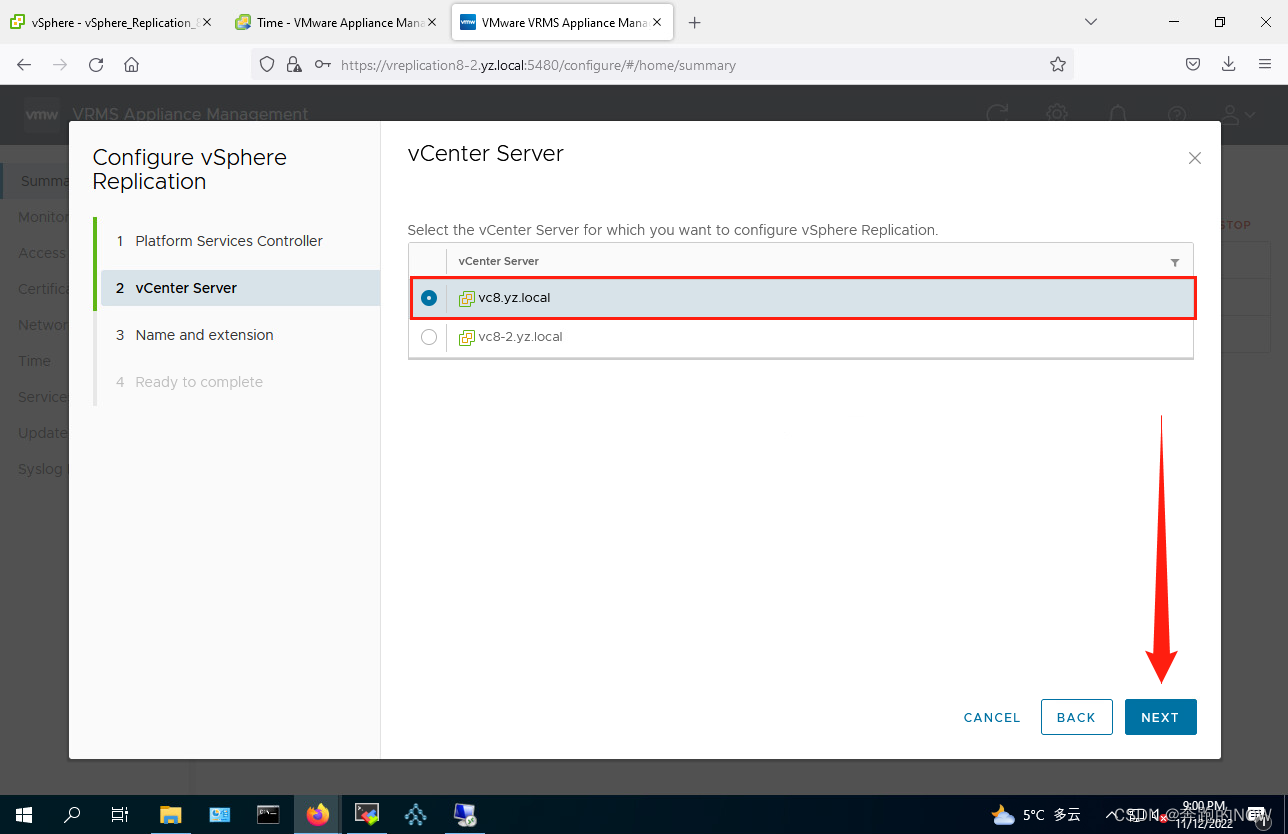Screen dimensions: 1288x834
Task: Open the vCenter Server column filter icon
Action: tap(1175, 261)
